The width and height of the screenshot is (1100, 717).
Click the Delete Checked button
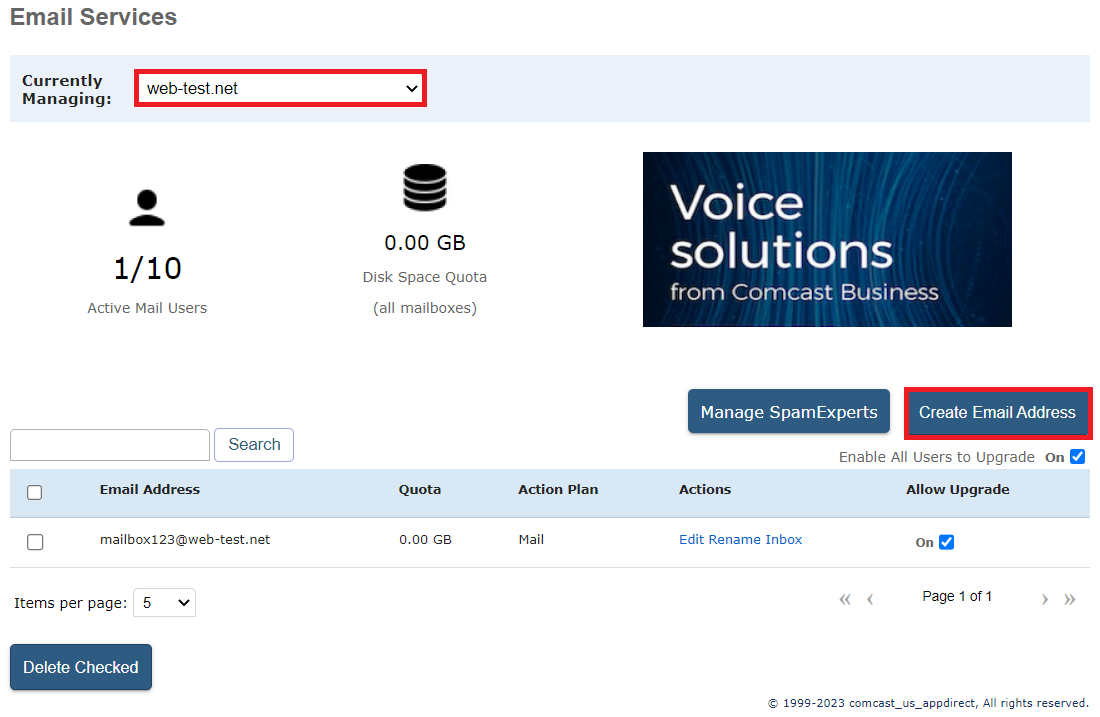pos(80,667)
